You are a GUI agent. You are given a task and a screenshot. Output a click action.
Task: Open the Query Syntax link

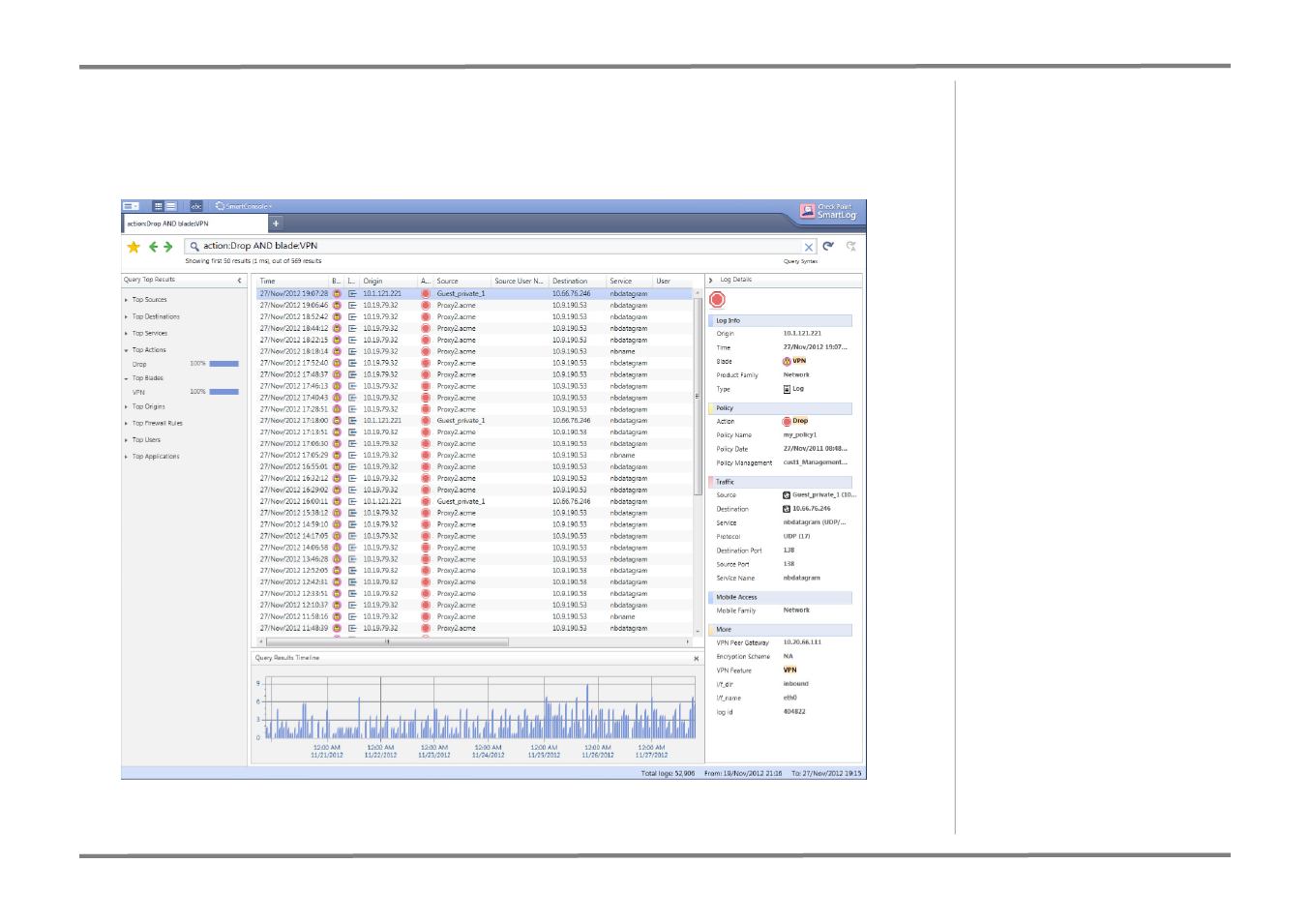tap(800, 261)
